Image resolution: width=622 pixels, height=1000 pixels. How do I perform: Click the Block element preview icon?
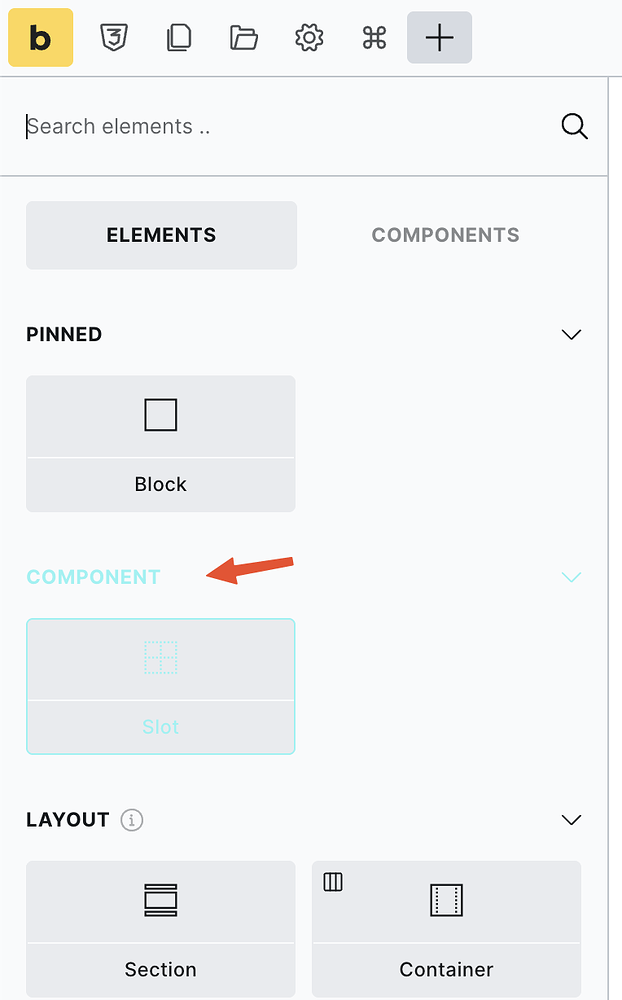point(160,415)
